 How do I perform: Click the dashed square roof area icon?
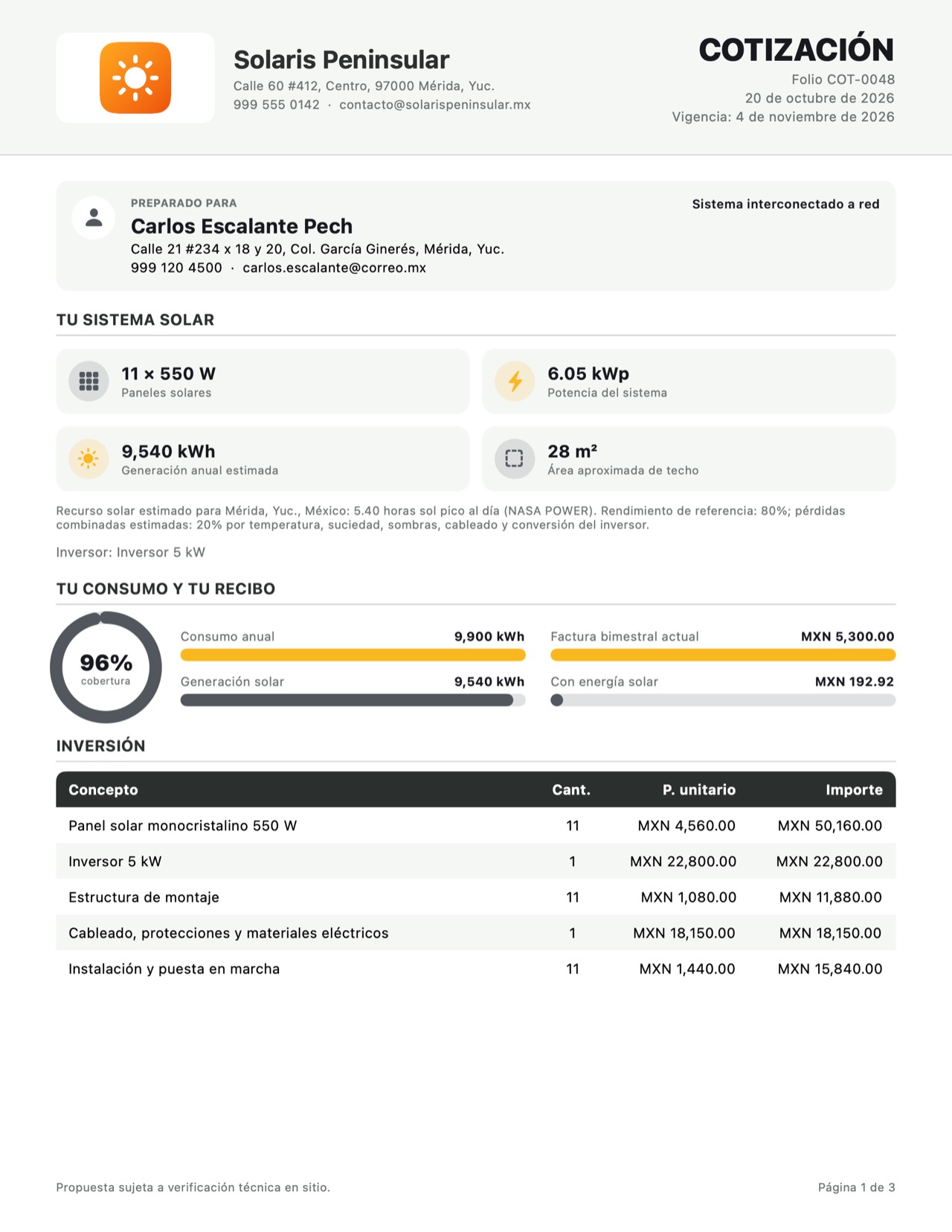515,459
